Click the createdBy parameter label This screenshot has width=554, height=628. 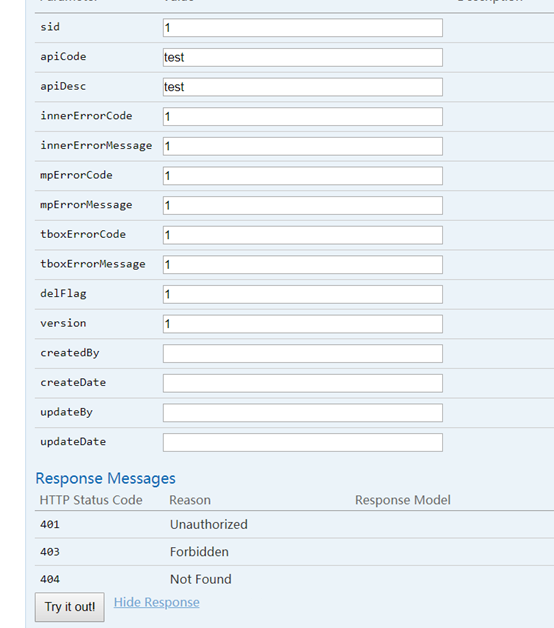pos(70,353)
